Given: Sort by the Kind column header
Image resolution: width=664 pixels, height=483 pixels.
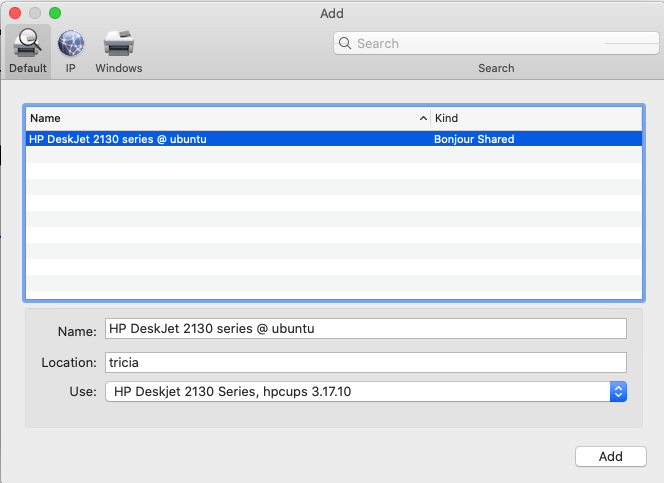Looking at the screenshot, I should point(537,118).
